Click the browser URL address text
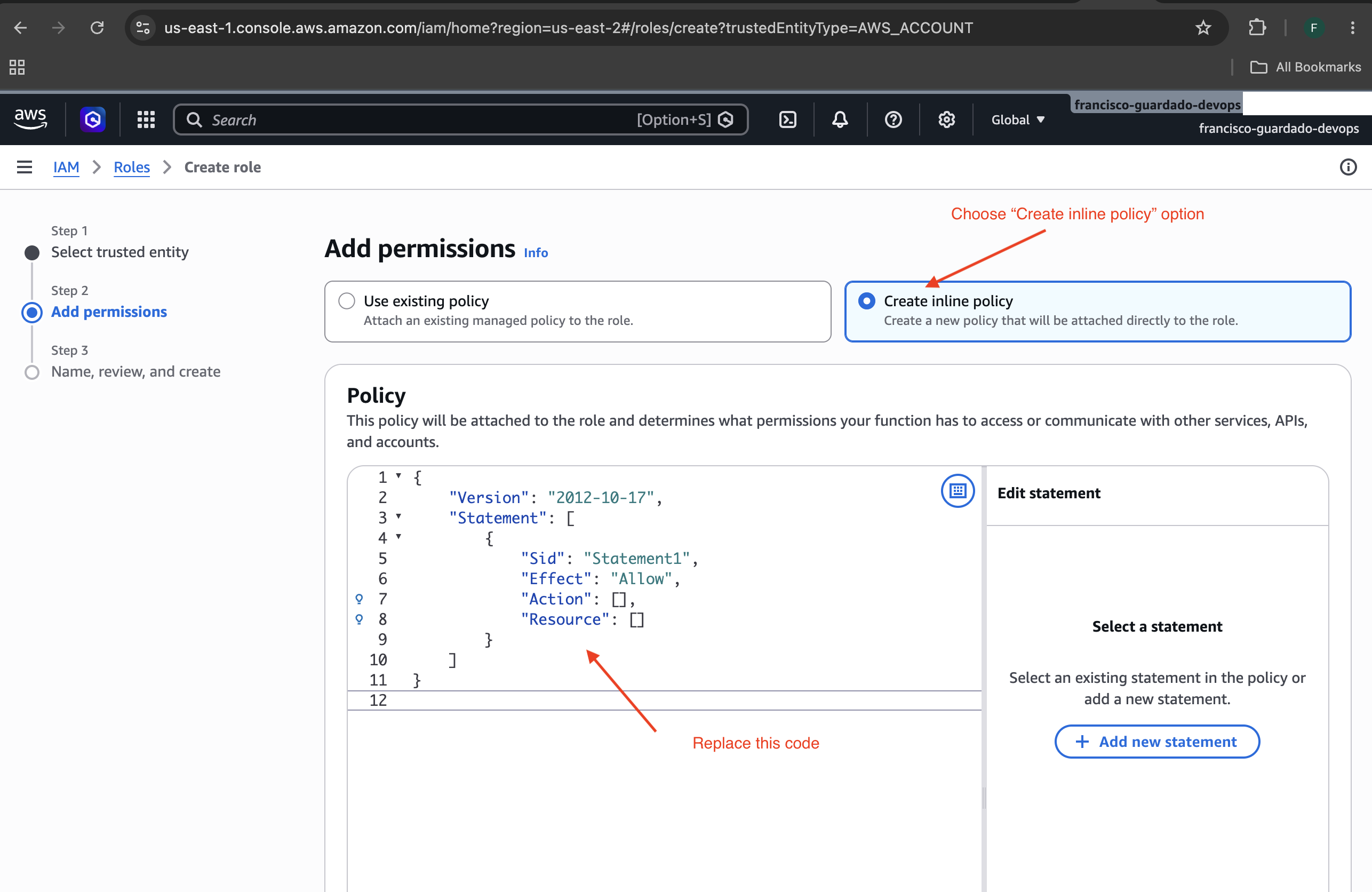1372x892 pixels. (568, 28)
